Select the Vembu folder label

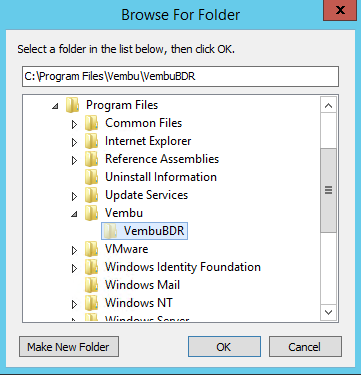pos(124,213)
